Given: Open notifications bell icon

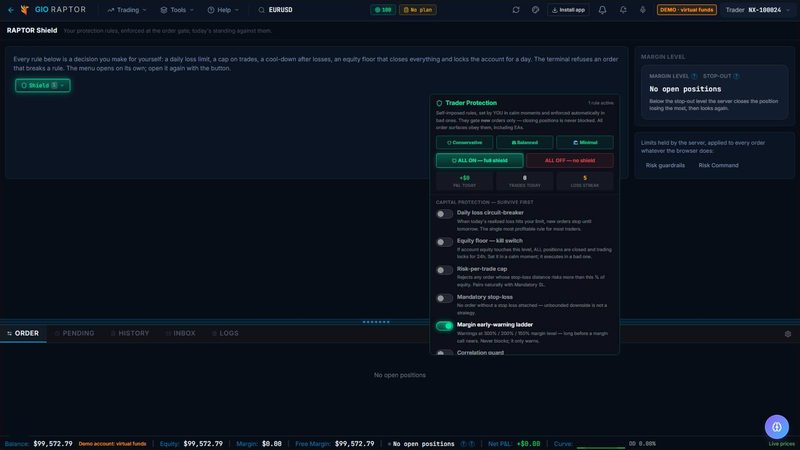Looking at the screenshot, I should pos(603,10).
